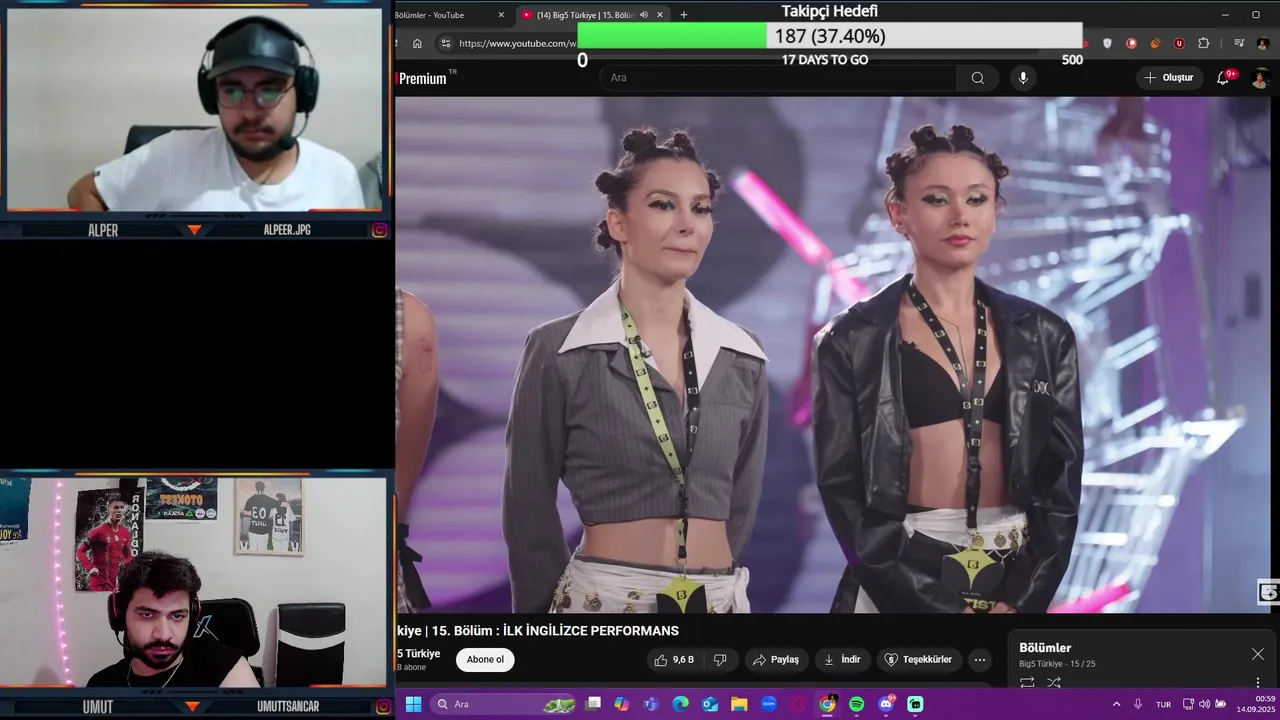Open Discord from the taskbar
The height and width of the screenshot is (720, 1280).
(886, 704)
